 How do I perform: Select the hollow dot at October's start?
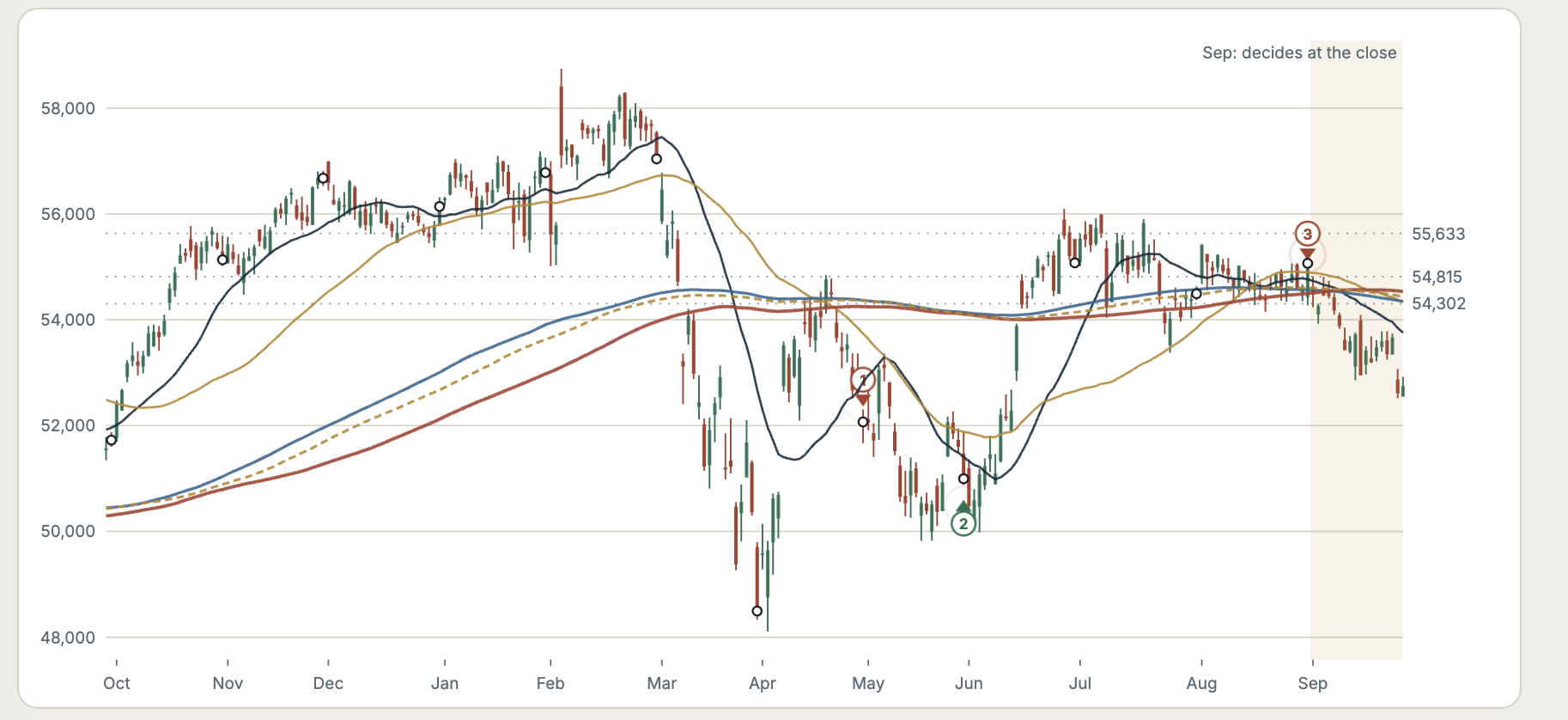(x=111, y=440)
